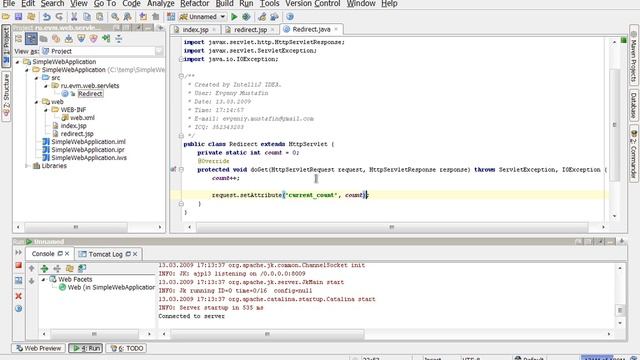Click the Make Project toolbar icon
Viewport: 640px width, 360px height.
coord(171,17)
